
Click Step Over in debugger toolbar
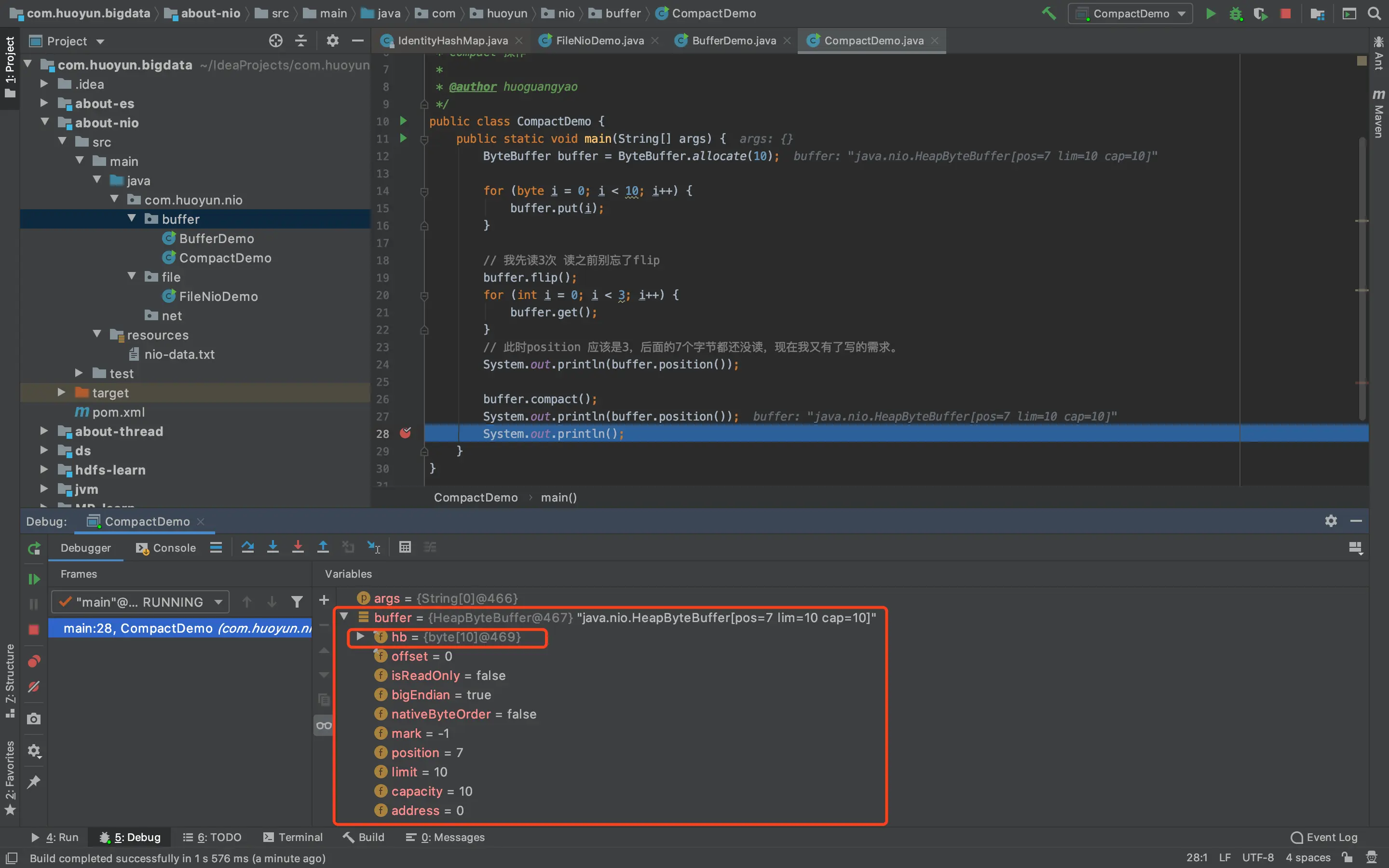[247, 547]
